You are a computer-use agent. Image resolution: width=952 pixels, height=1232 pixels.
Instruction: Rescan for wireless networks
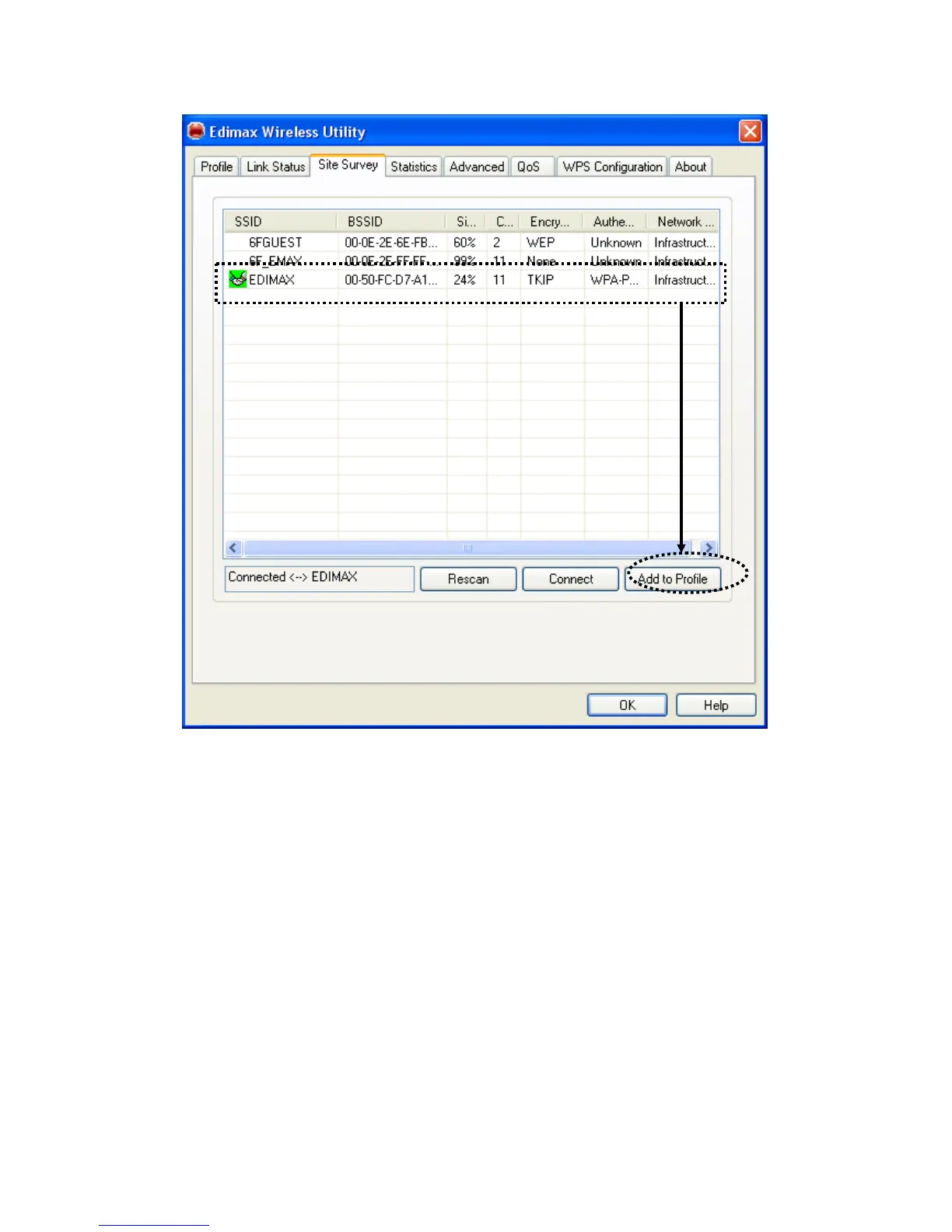[468, 579]
